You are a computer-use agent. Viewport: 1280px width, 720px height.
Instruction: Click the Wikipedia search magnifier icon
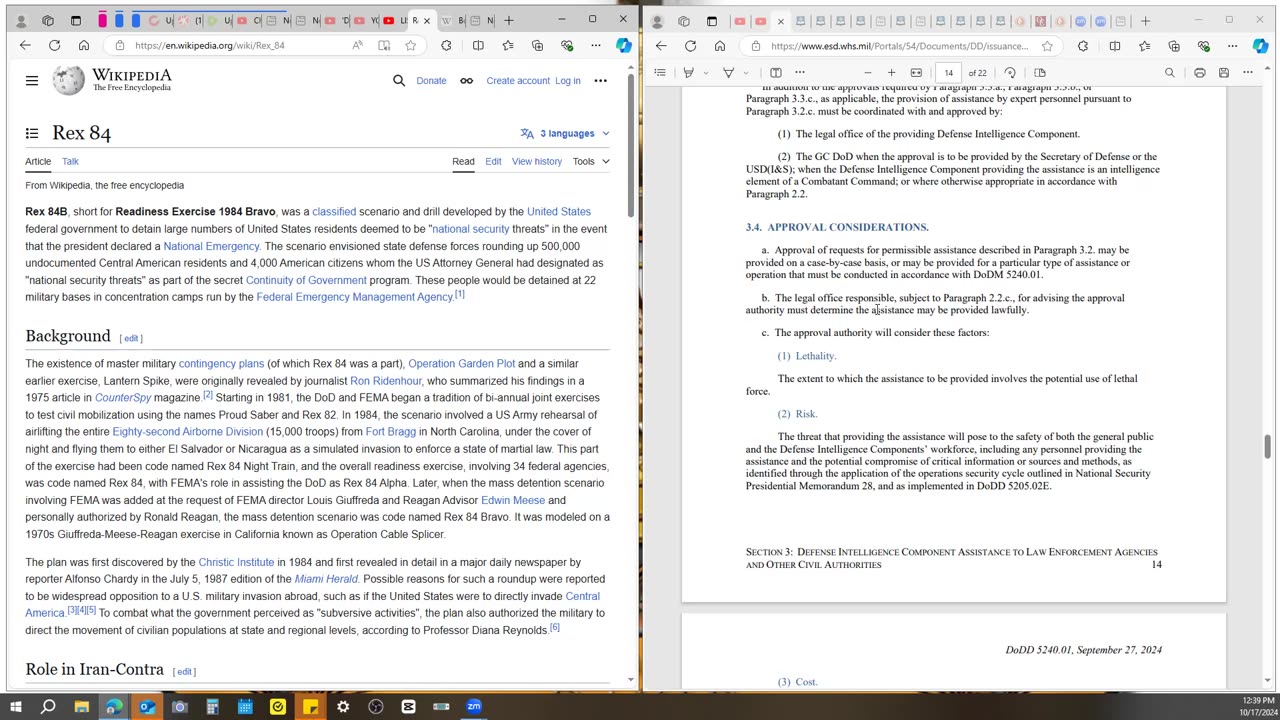(399, 81)
